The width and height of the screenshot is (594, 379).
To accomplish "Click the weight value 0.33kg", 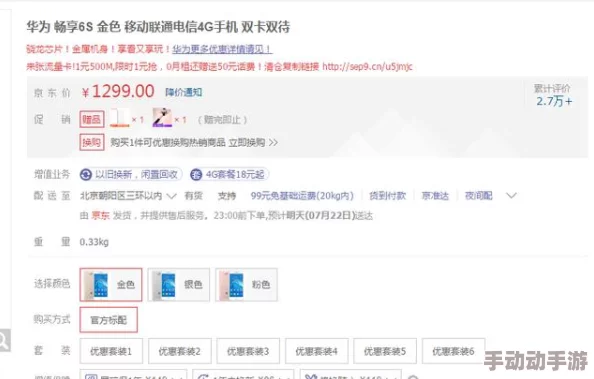I will pos(94,242).
